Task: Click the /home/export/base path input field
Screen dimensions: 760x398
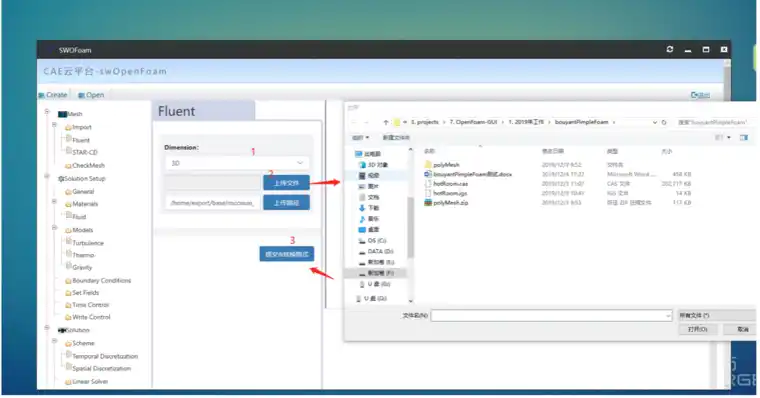Action: pos(213,203)
